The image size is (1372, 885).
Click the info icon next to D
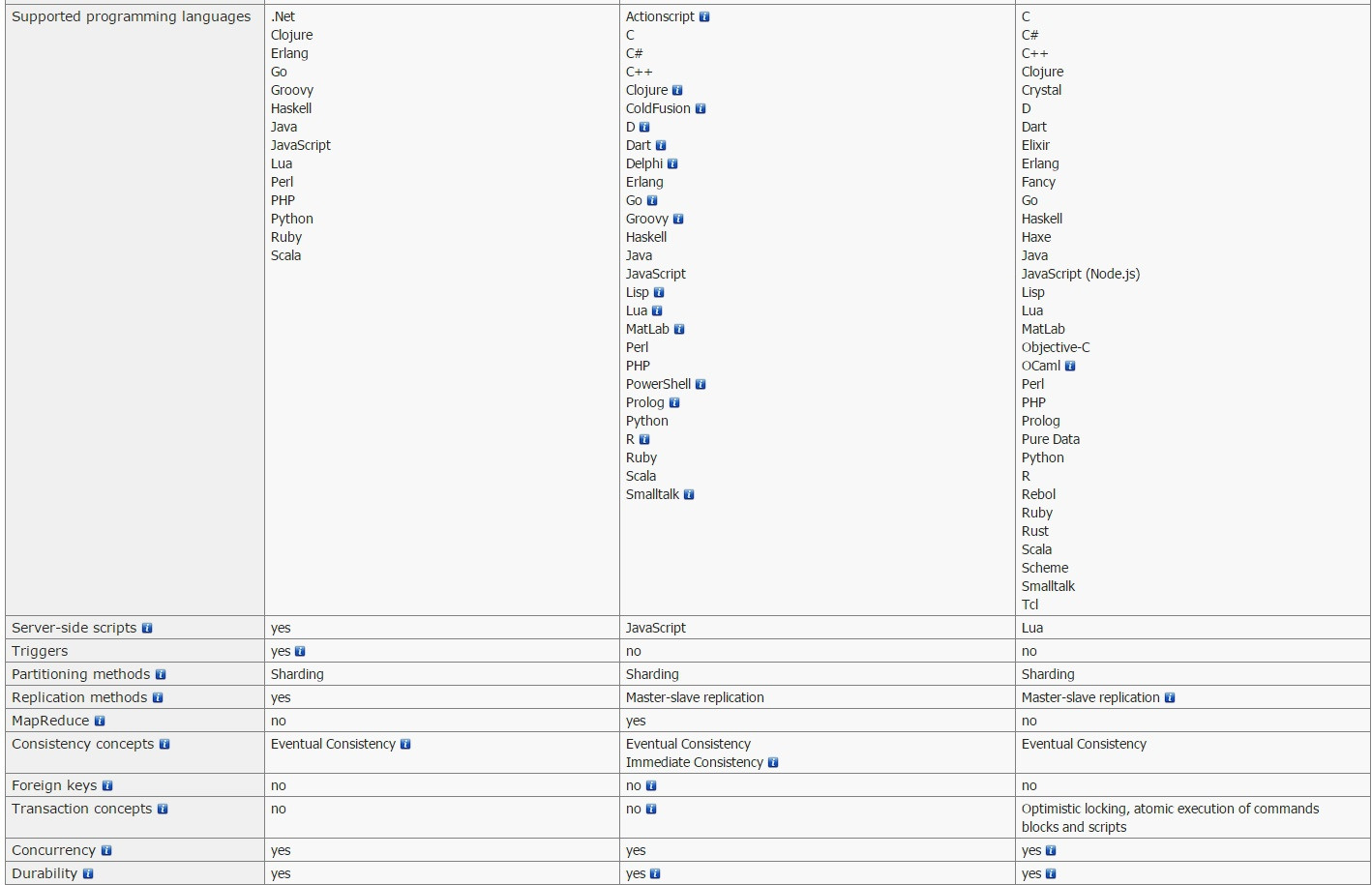pos(644,128)
